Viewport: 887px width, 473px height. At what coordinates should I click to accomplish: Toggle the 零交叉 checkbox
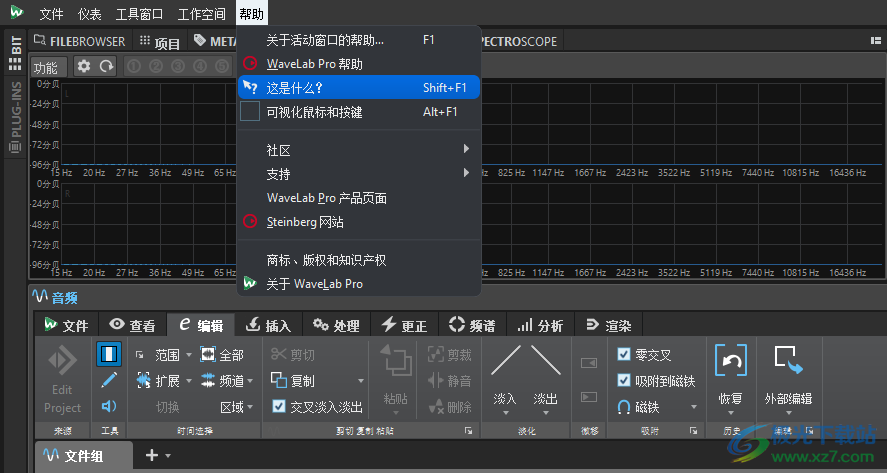click(624, 354)
